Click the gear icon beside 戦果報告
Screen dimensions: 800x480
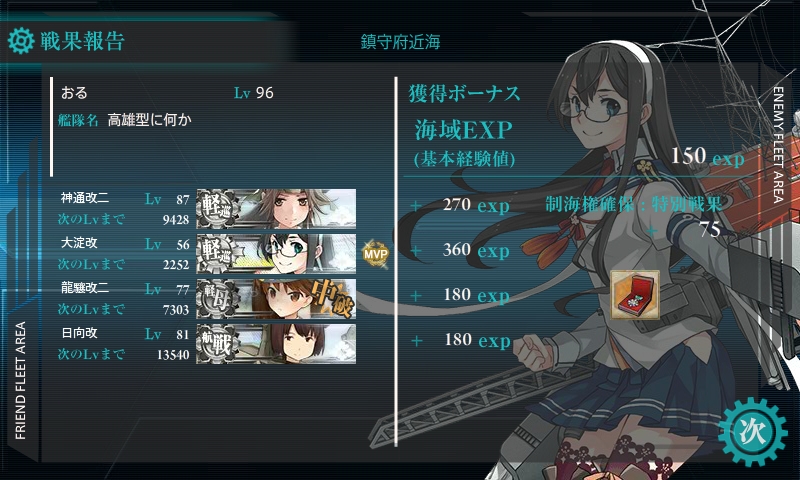21,41
